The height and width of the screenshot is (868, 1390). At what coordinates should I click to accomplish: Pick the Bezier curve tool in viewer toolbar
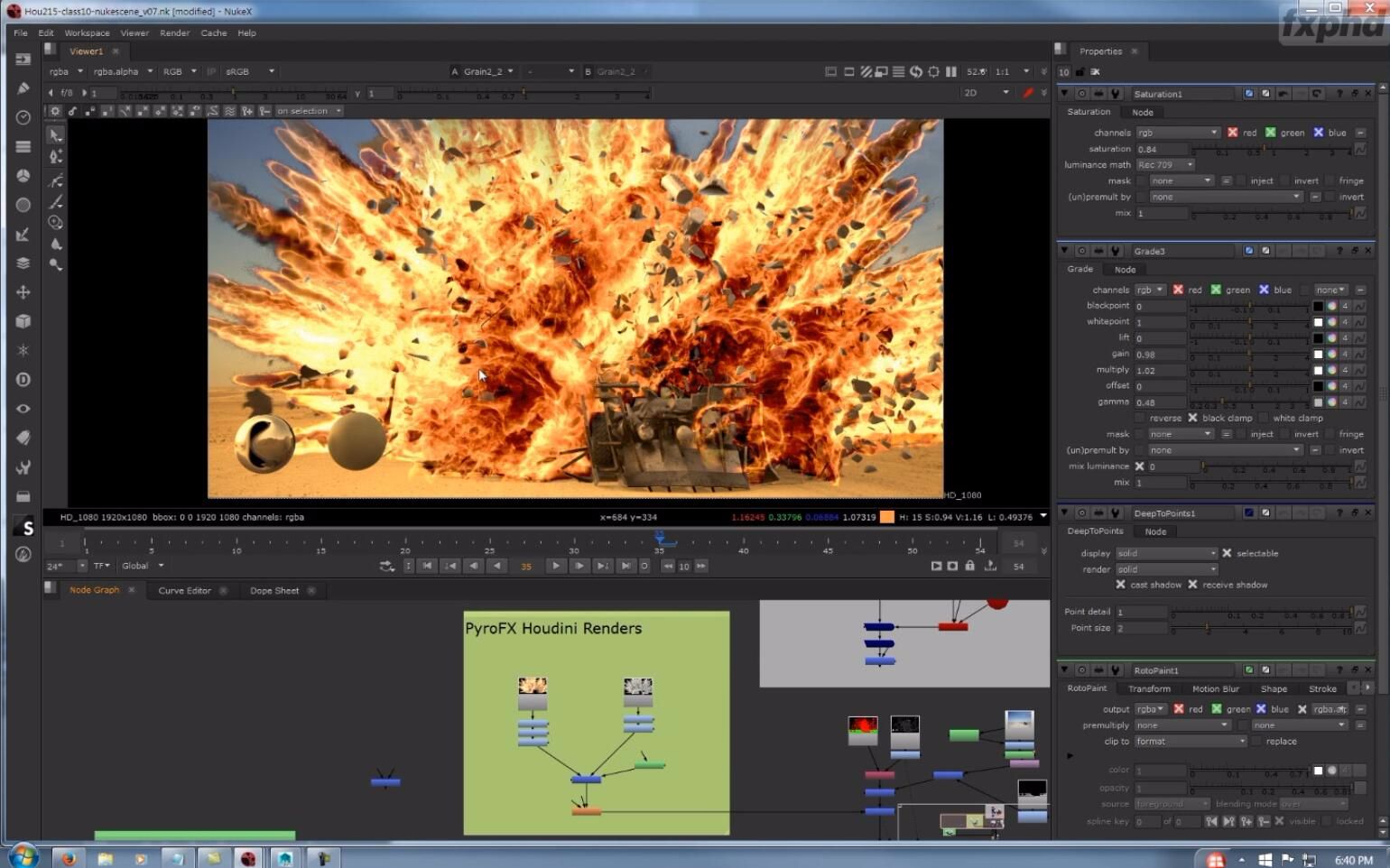click(x=56, y=180)
